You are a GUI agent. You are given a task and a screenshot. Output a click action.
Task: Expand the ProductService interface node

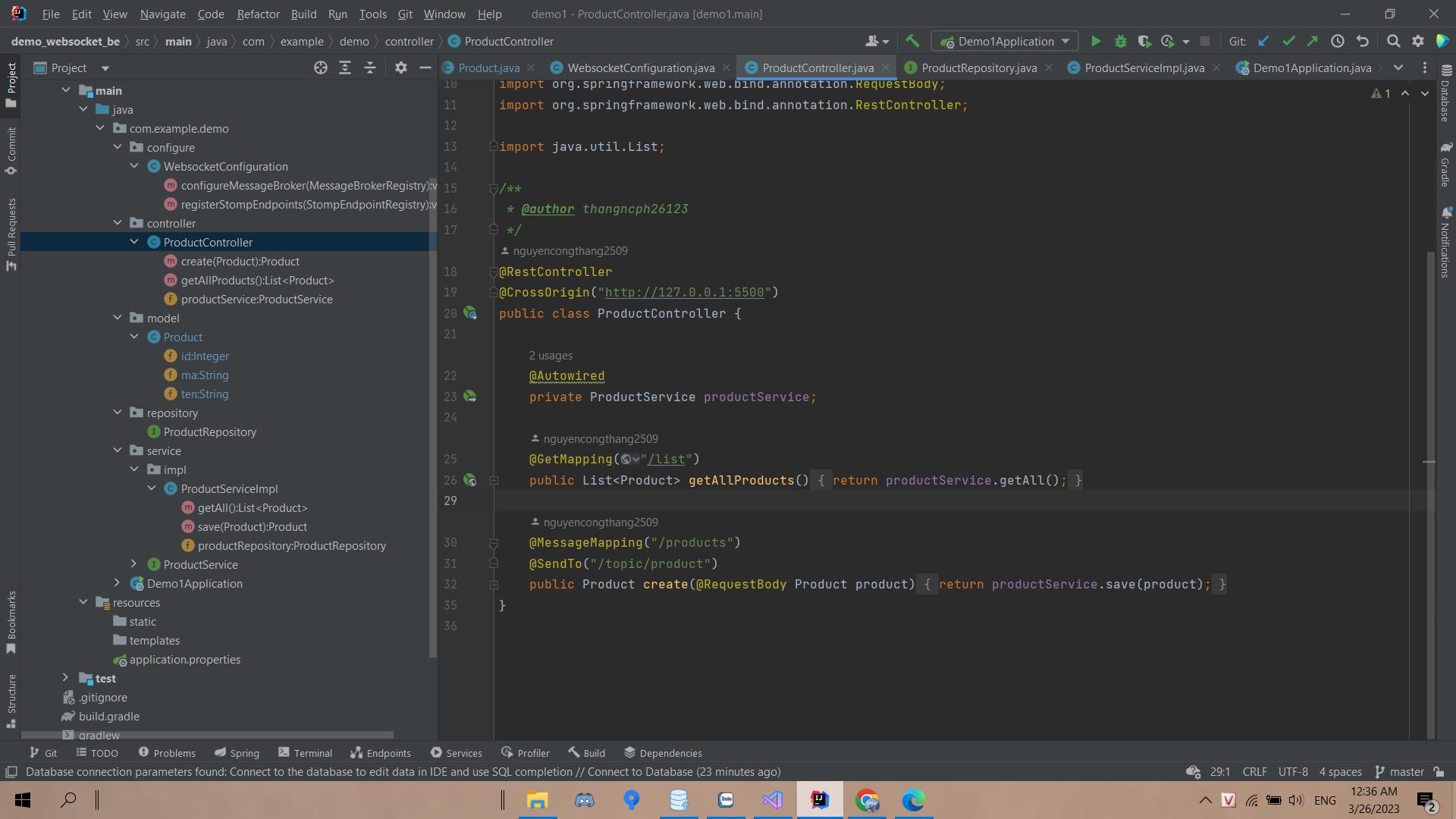[x=134, y=564]
